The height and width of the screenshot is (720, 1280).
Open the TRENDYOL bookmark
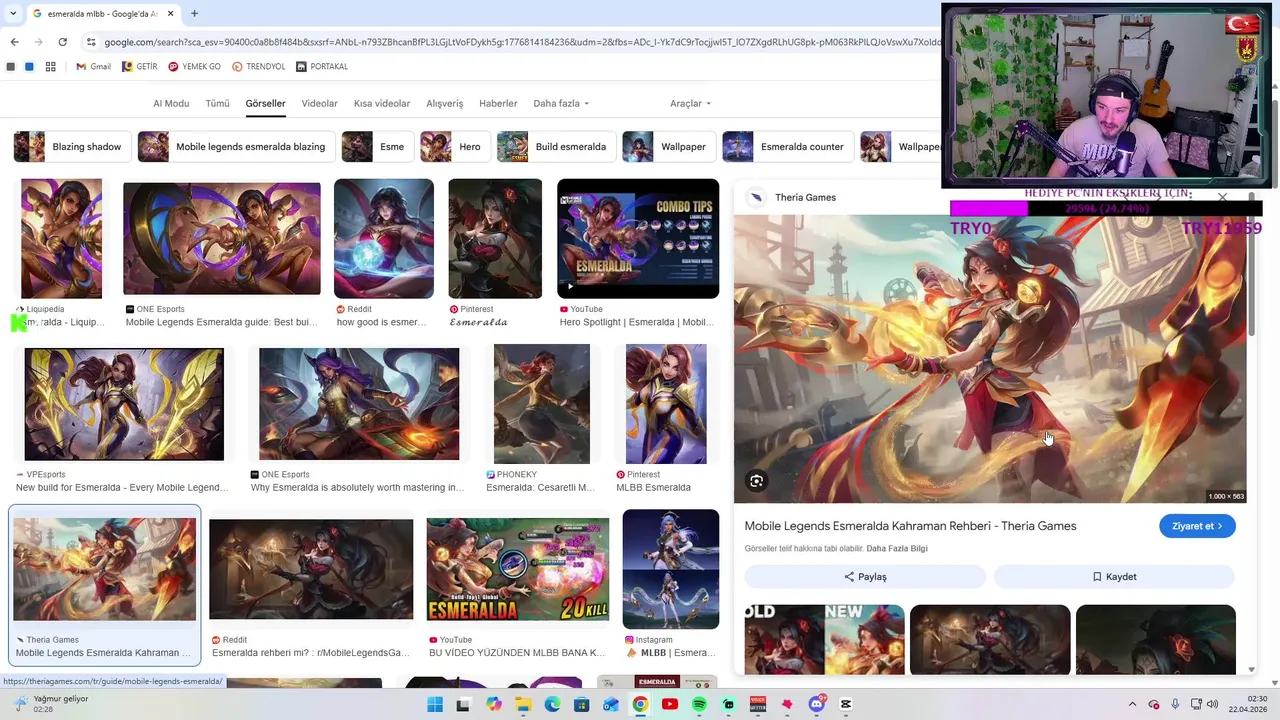pyautogui.click(x=258, y=67)
